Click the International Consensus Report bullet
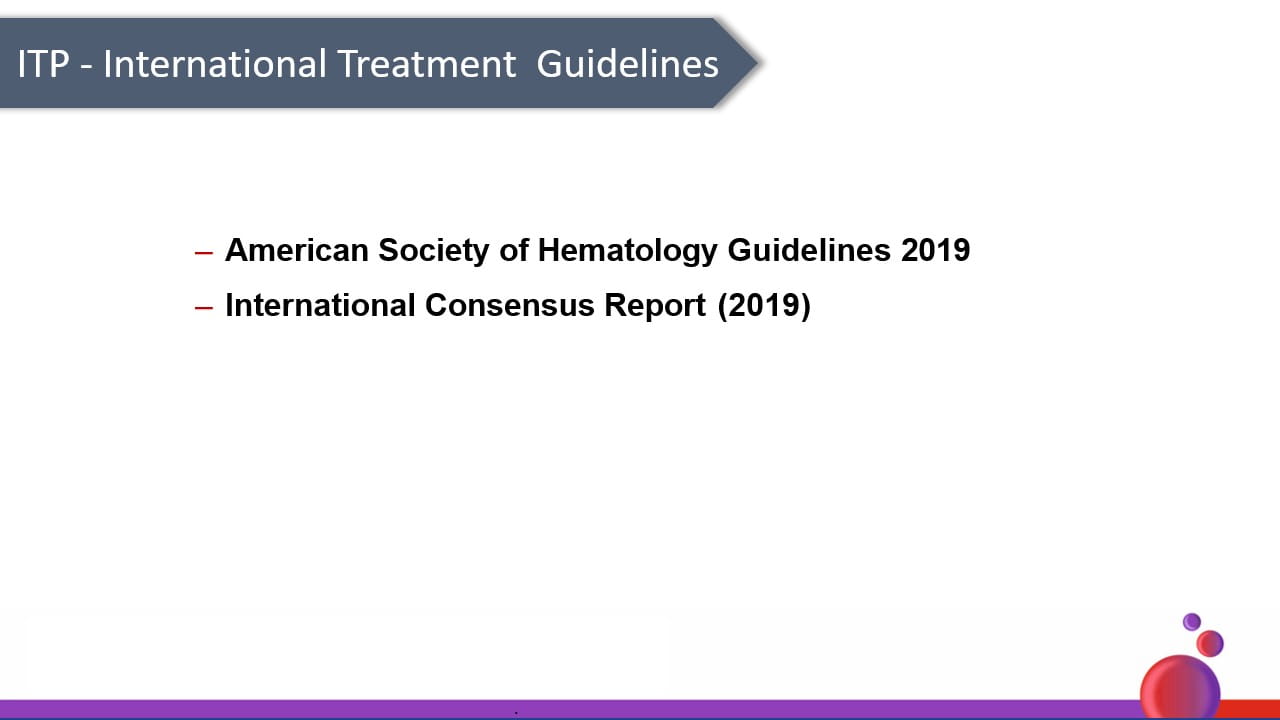 pyautogui.click(x=517, y=305)
